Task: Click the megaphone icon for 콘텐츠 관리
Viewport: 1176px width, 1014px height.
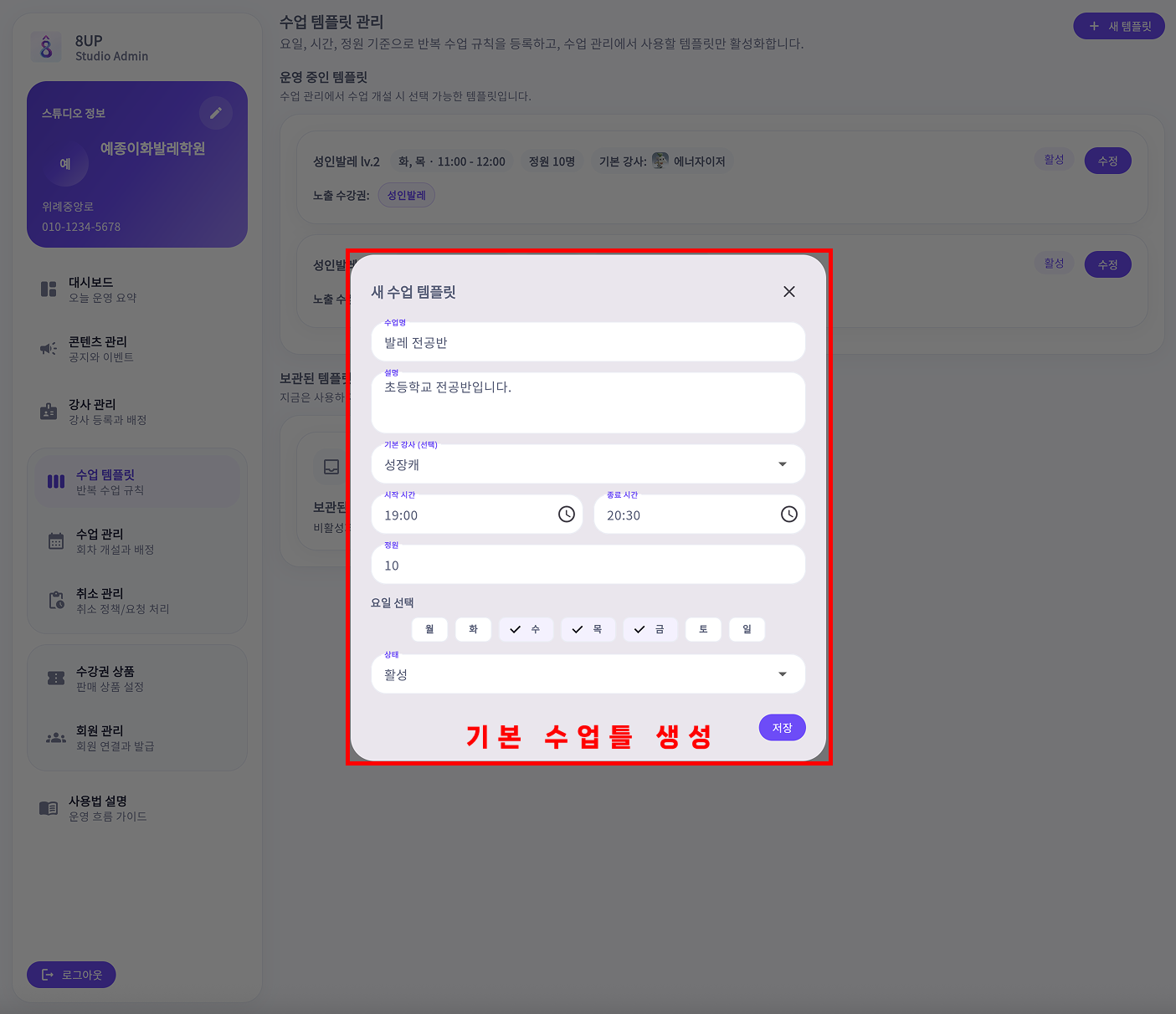Action: (49, 349)
